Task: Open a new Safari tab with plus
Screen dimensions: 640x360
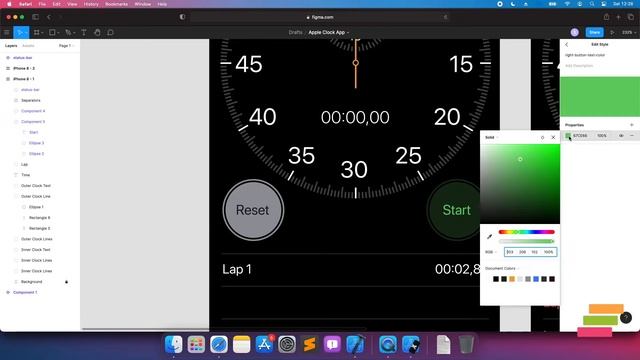Action: point(618,17)
